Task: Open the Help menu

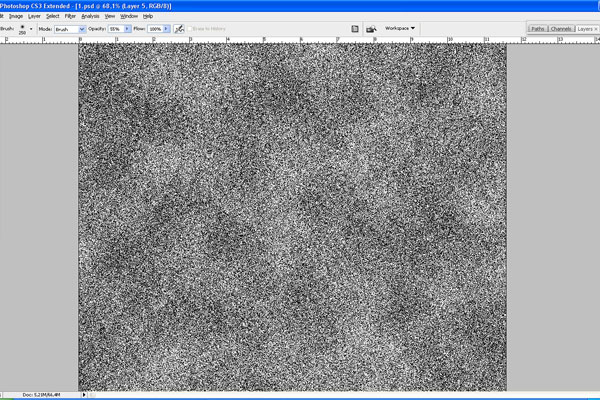Action: point(148,16)
